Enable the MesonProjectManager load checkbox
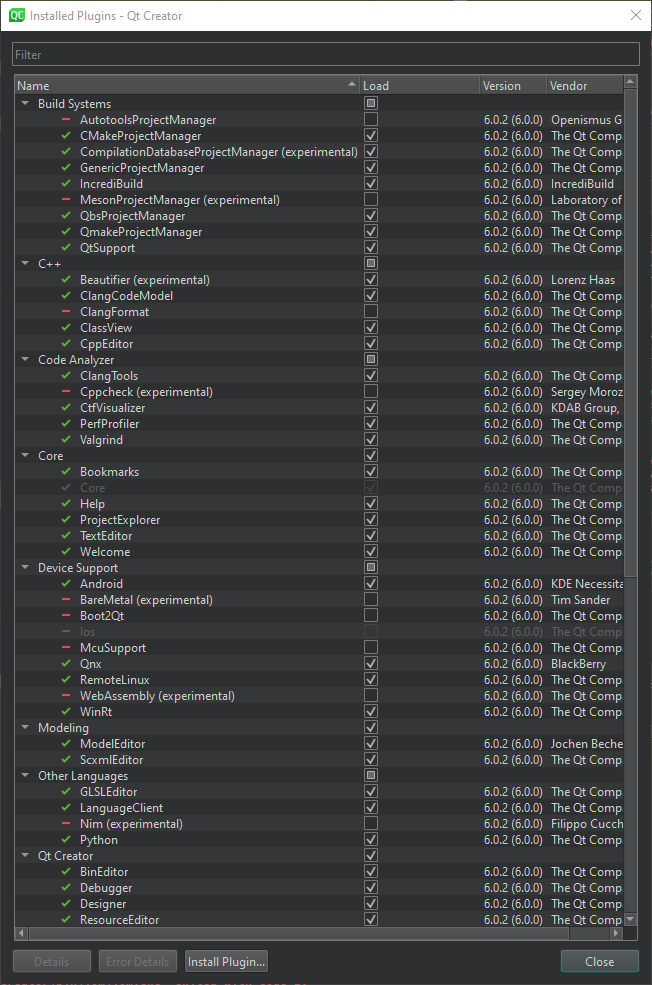The width and height of the screenshot is (652, 985). 371,200
